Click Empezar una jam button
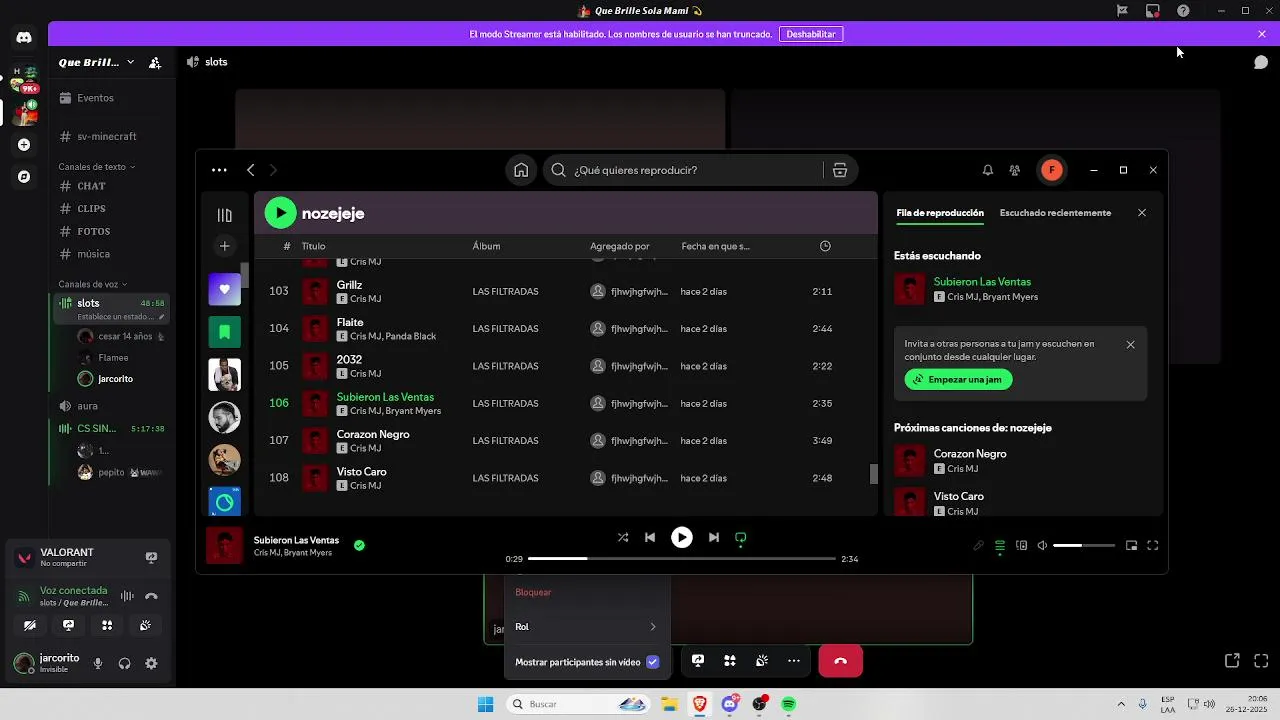Screen dimensions: 1280x720 959,380
